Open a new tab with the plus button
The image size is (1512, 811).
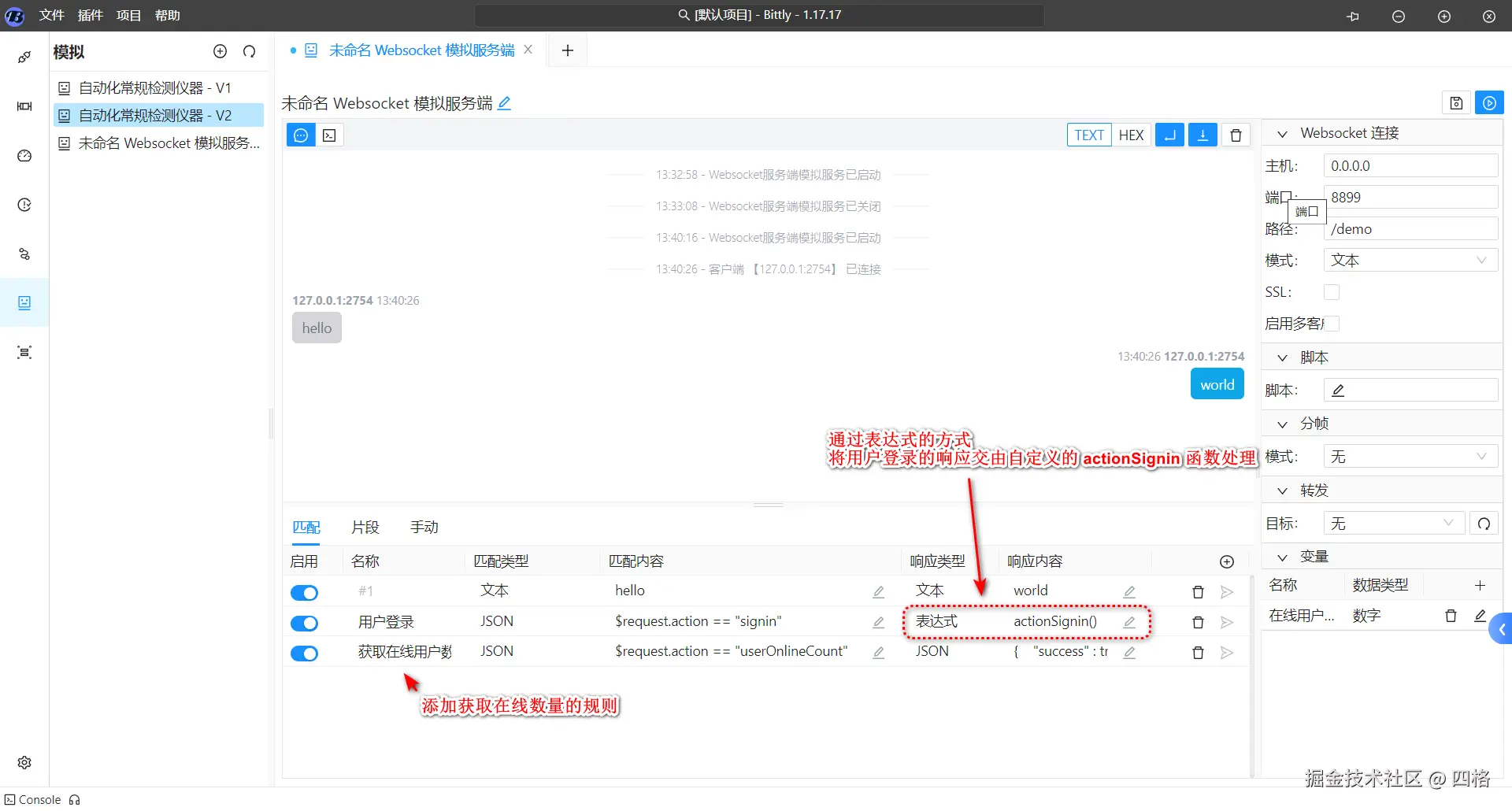(568, 50)
